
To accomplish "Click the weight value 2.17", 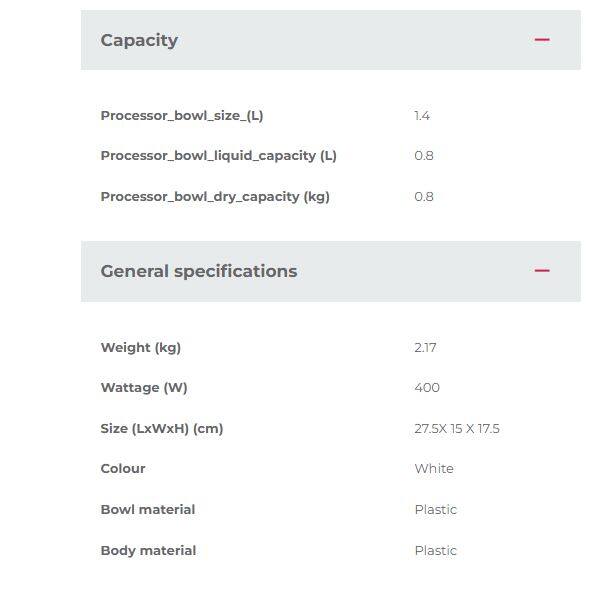I will point(425,348).
